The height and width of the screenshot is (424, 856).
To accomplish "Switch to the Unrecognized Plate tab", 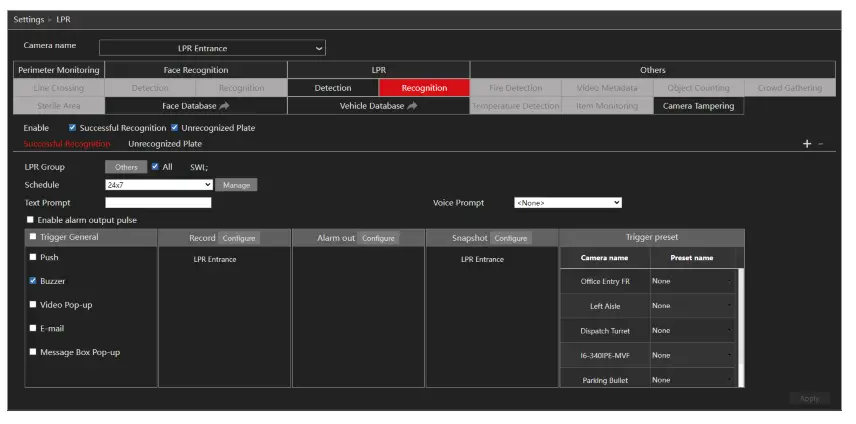I will [x=165, y=144].
